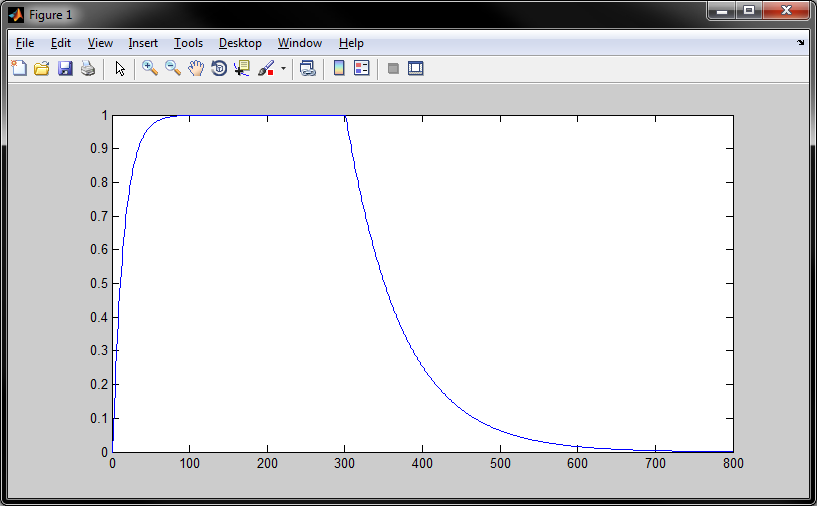Select the Zoom In magnifier tool
Screen dimensions: 817x506
click(x=150, y=69)
